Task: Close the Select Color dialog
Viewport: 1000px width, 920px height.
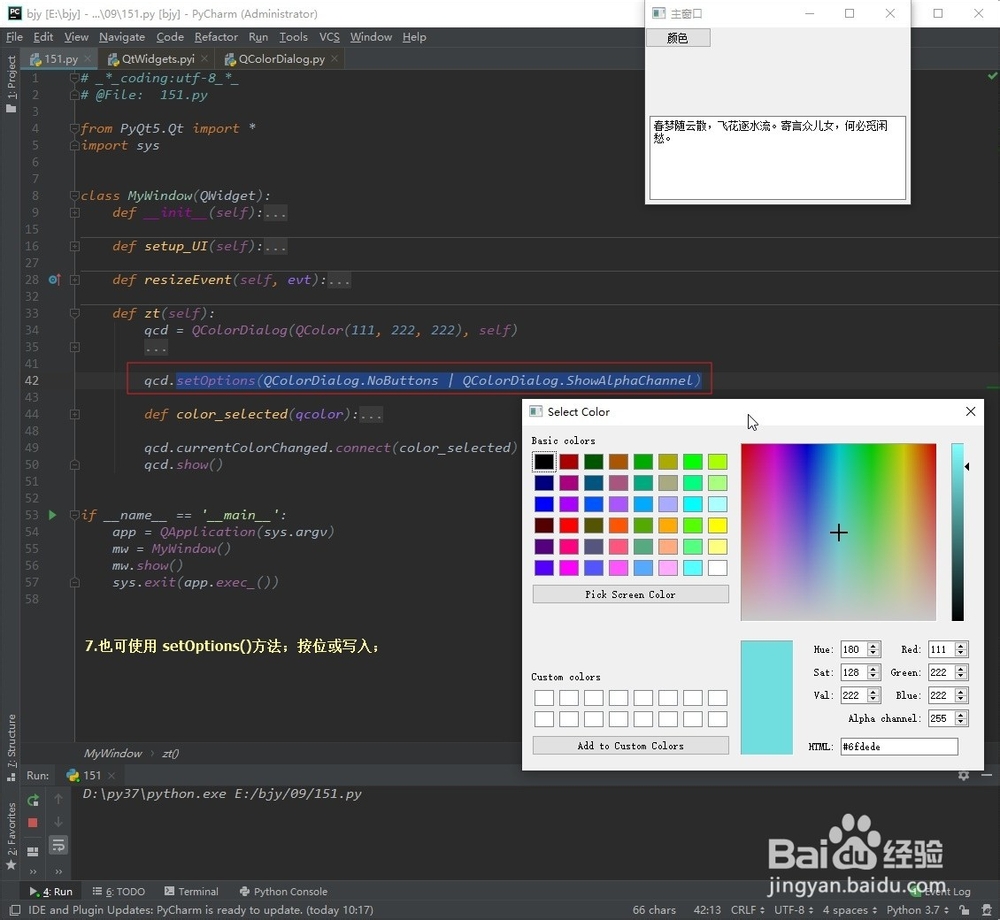Action: pos(970,412)
